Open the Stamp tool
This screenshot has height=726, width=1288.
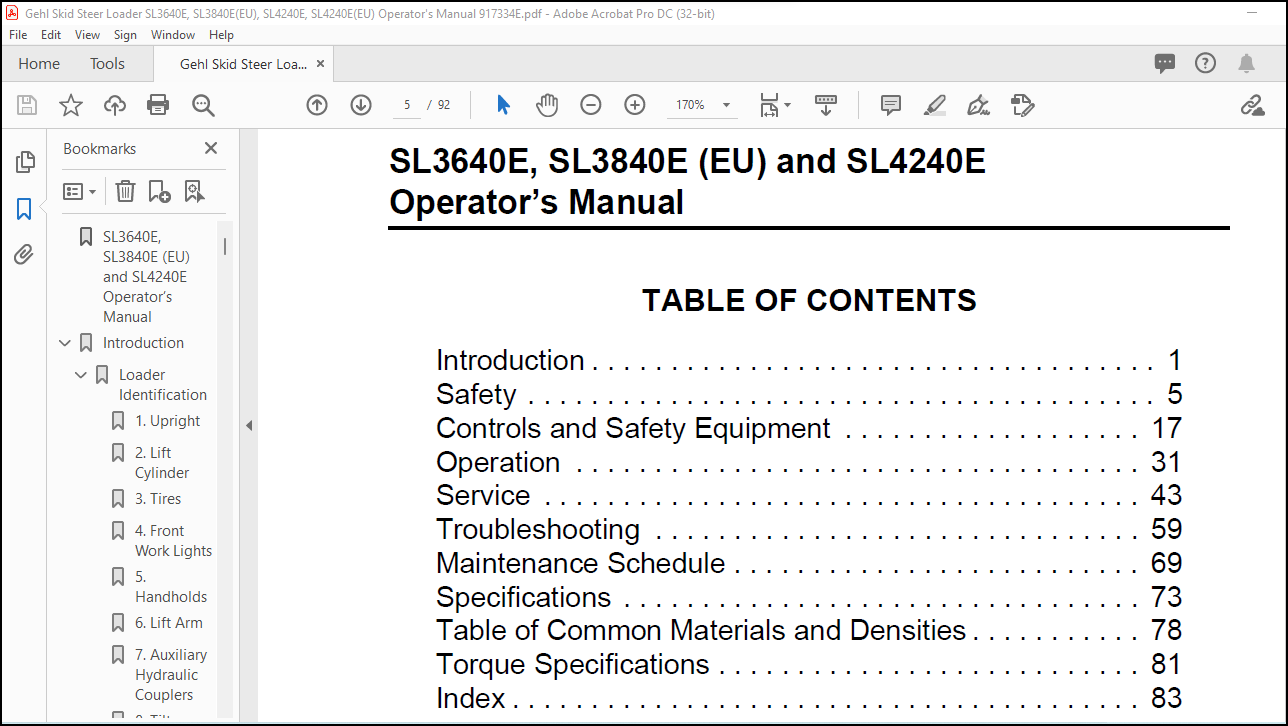pyautogui.click(x=1022, y=105)
